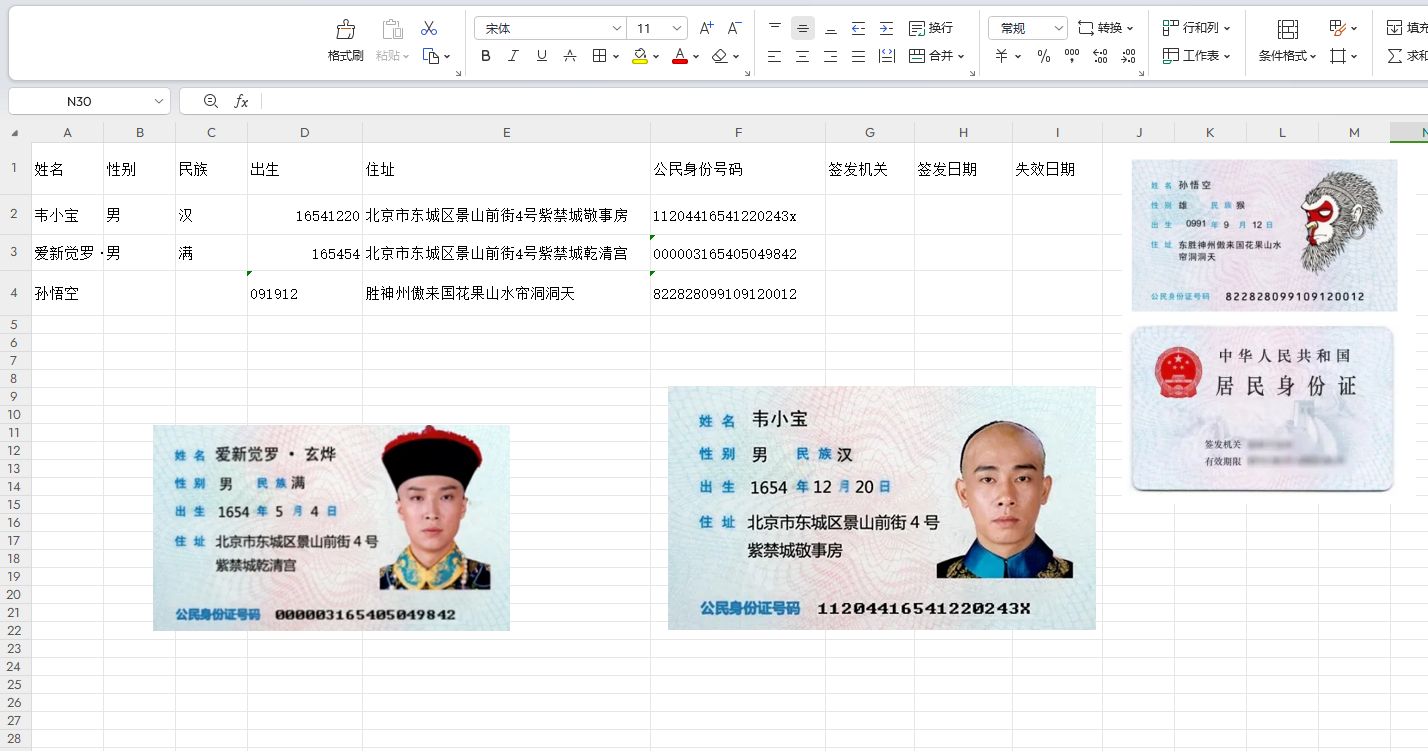Click the Decrease font size A- icon
This screenshot has height=751, width=1428.
pyautogui.click(x=734, y=28)
